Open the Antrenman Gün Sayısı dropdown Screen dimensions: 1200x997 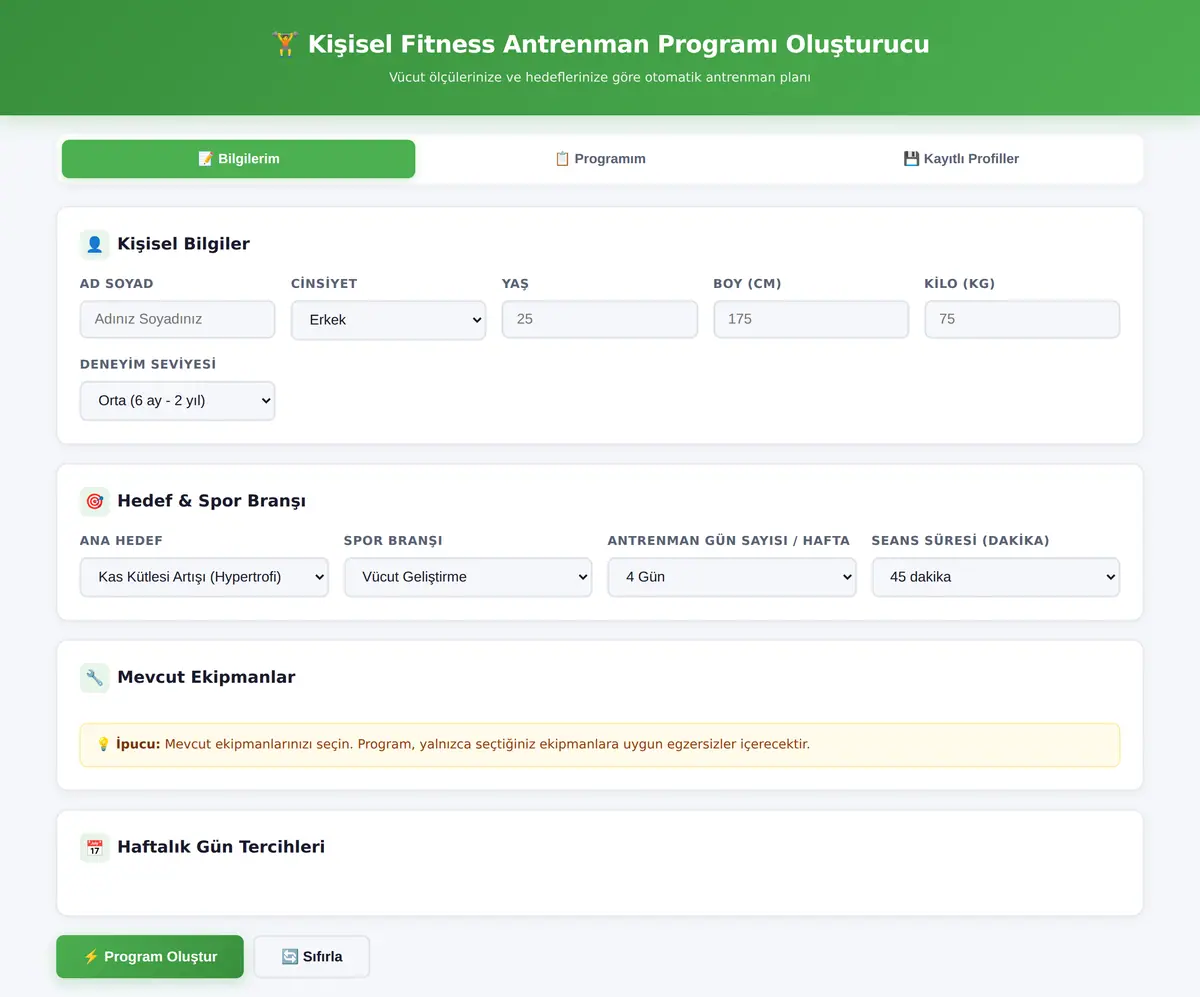click(x=732, y=577)
